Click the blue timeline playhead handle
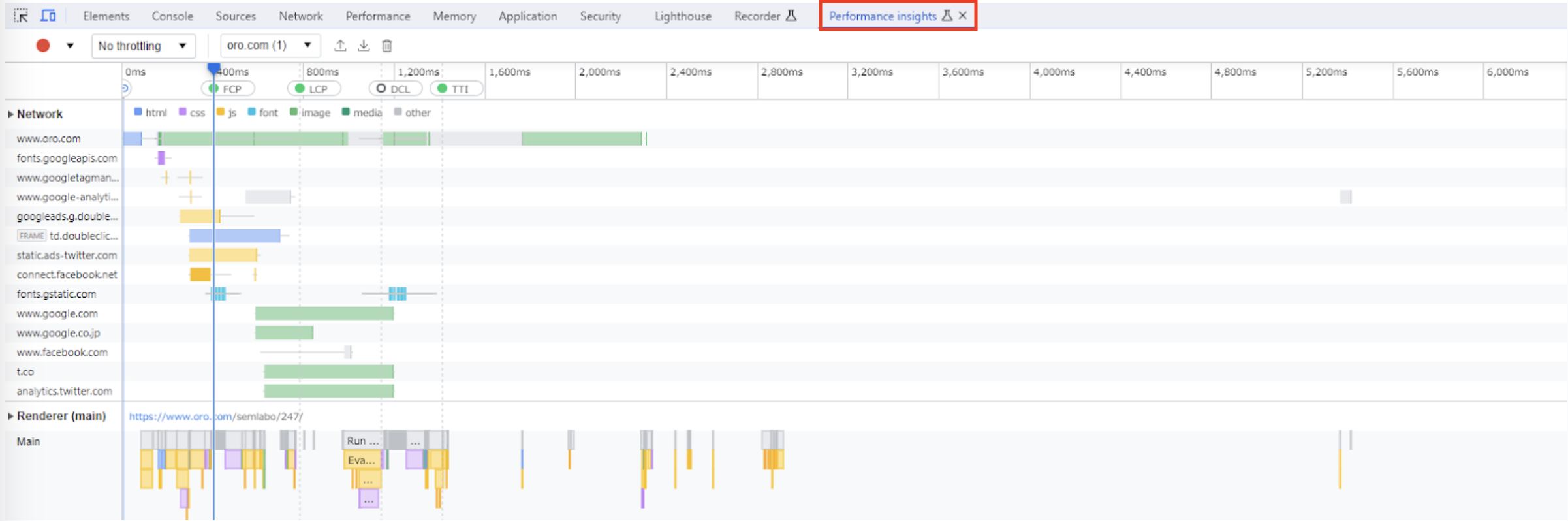This screenshot has height=521, width=1568. pos(213,67)
